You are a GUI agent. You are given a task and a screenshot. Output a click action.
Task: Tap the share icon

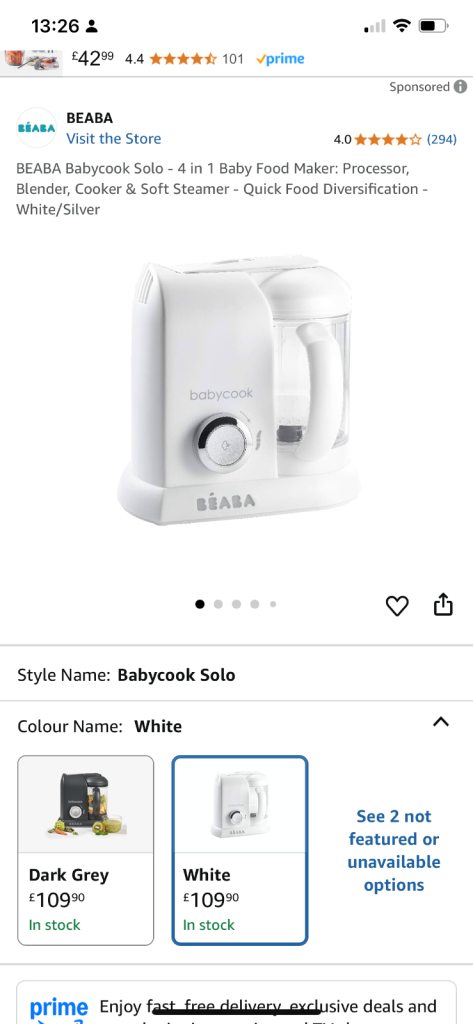click(x=443, y=604)
